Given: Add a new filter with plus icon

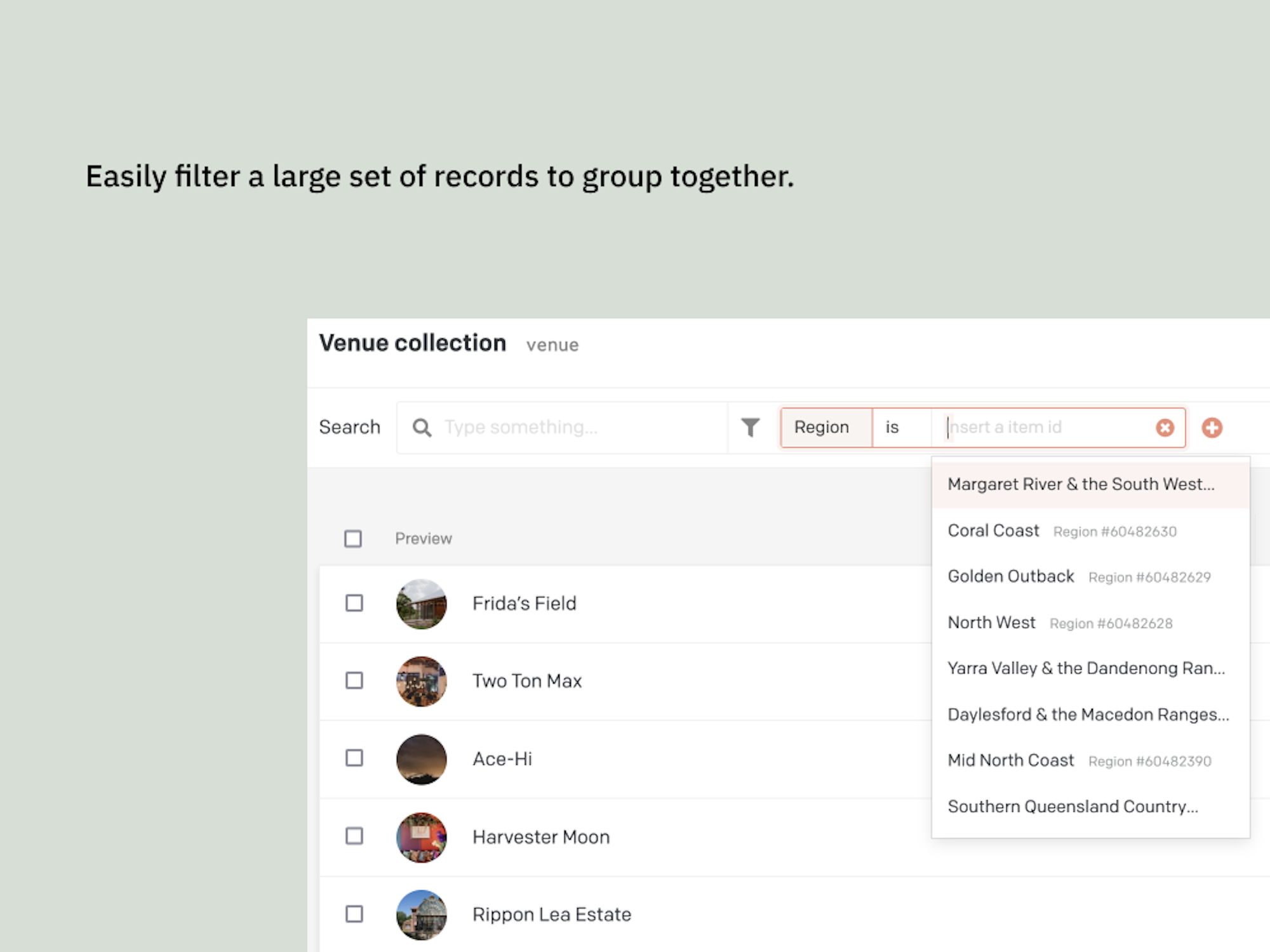Looking at the screenshot, I should [x=1212, y=427].
